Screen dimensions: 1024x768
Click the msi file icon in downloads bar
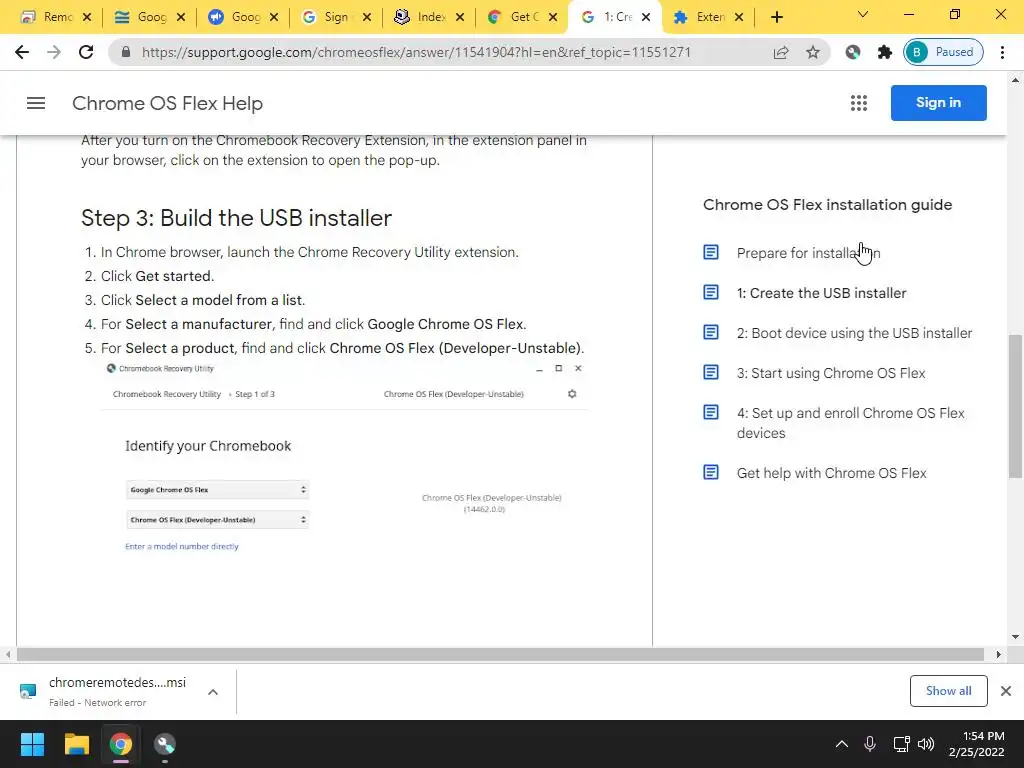point(28,691)
